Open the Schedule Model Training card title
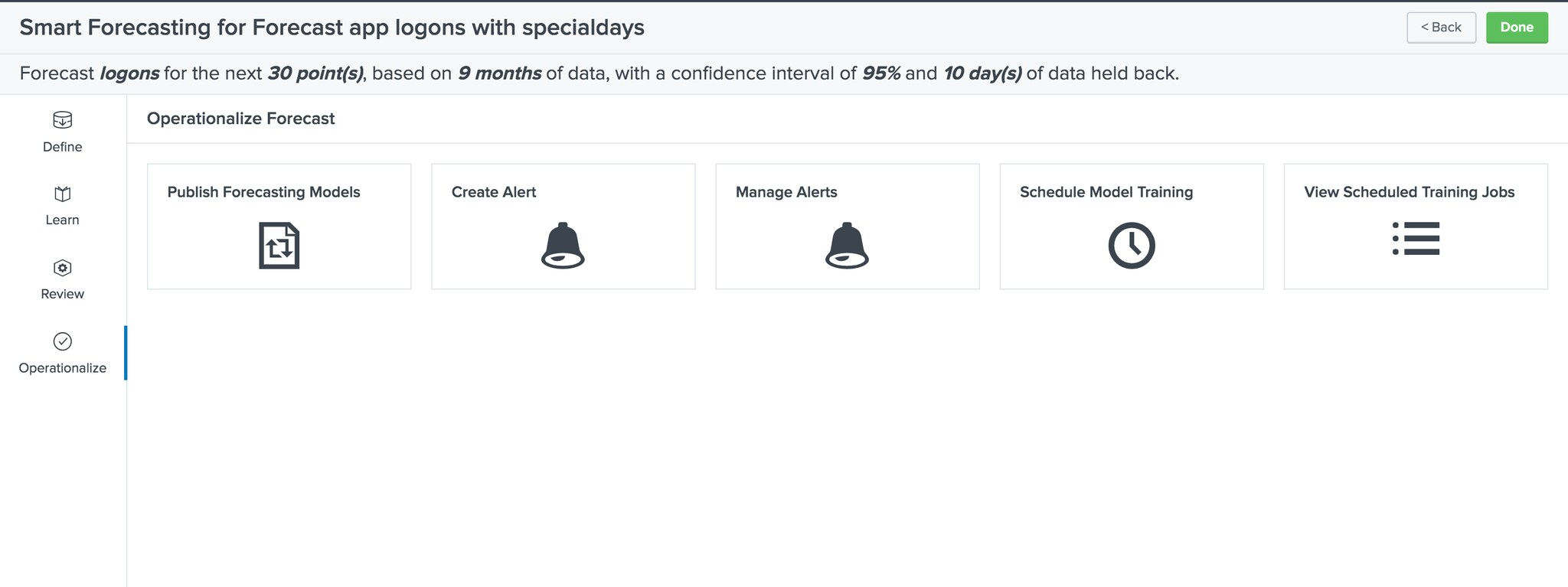The image size is (1568, 587). point(1106,192)
